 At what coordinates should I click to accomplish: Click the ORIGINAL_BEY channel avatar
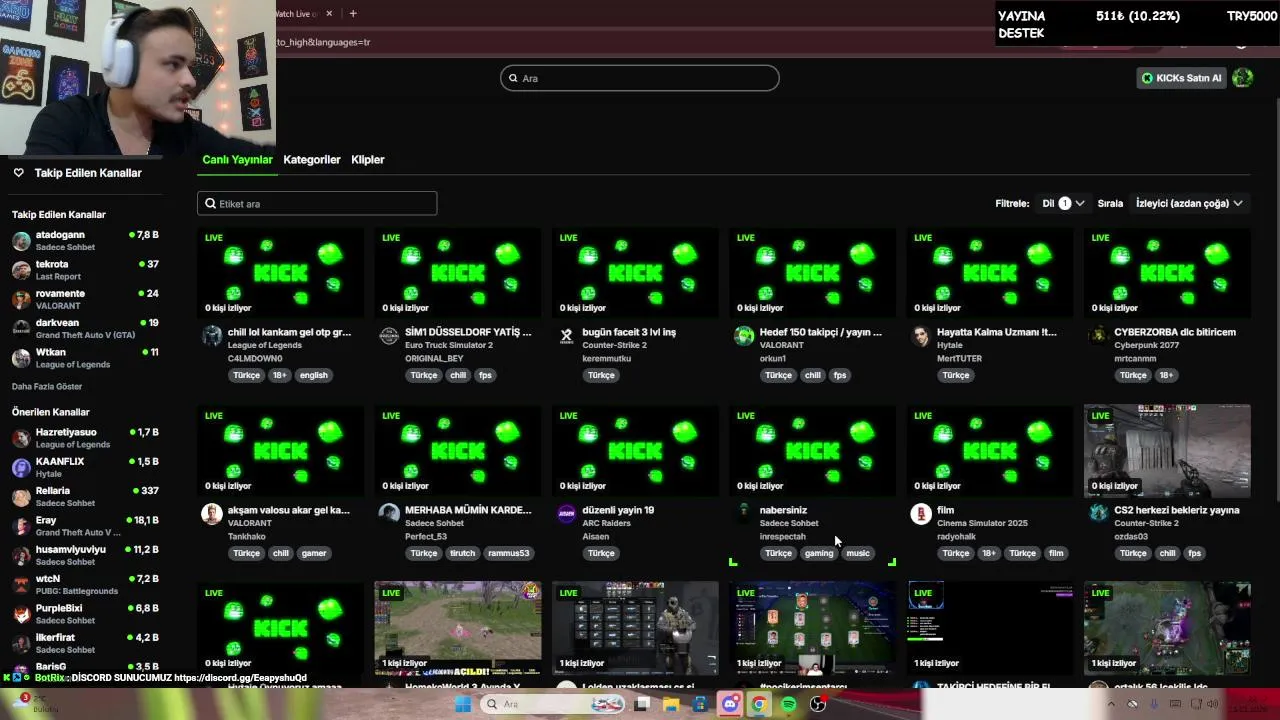(x=389, y=336)
